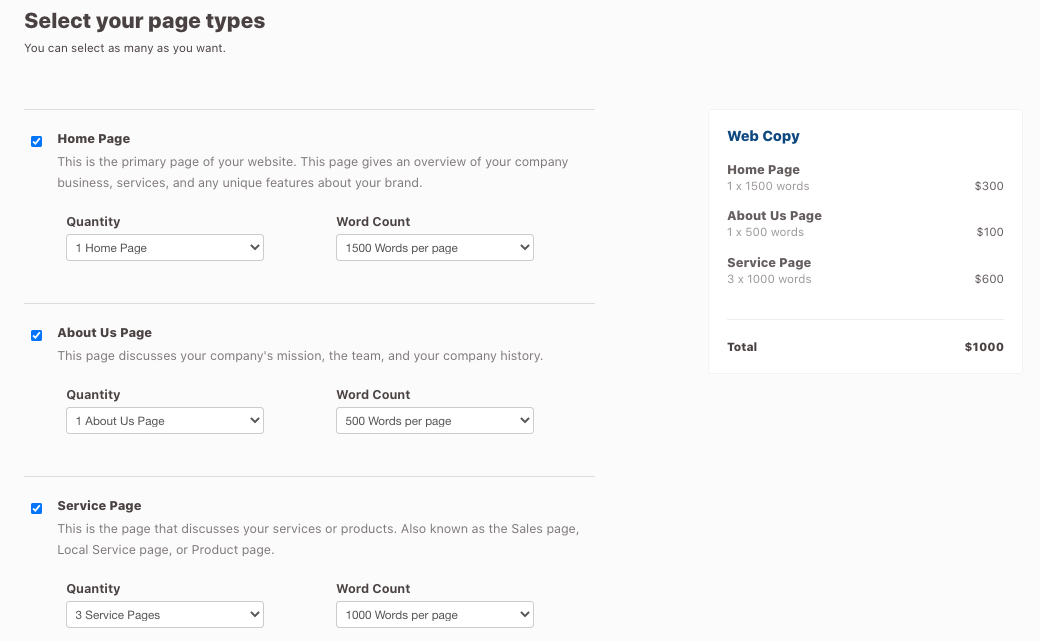Image resolution: width=1040 pixels, height=641 pixels.
Task: Click the About Us Page summary entry
Action: coord(774,215)
